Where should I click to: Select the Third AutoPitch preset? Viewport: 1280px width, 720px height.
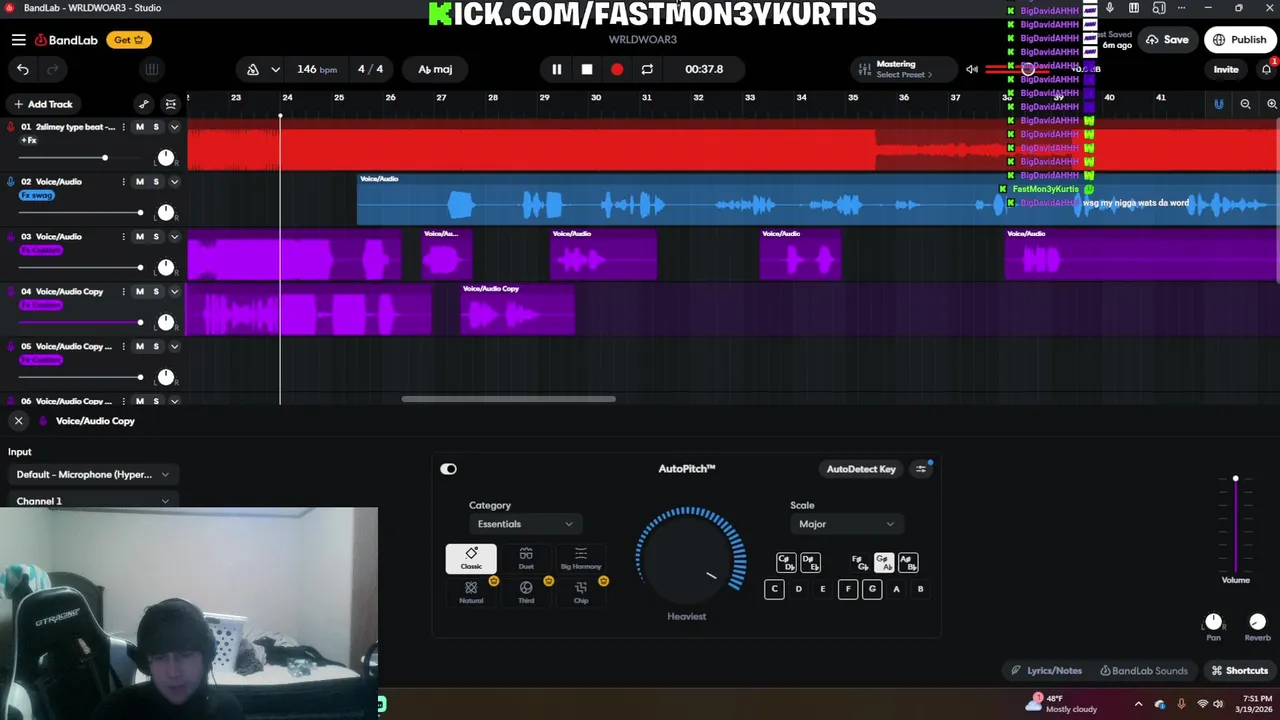526,592
